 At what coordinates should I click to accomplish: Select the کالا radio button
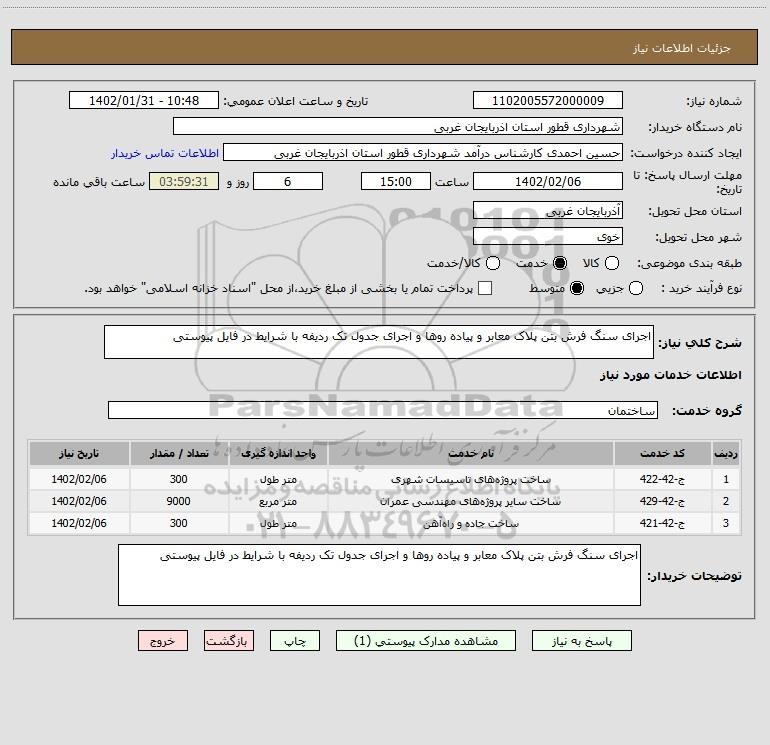tap(611, 263)
